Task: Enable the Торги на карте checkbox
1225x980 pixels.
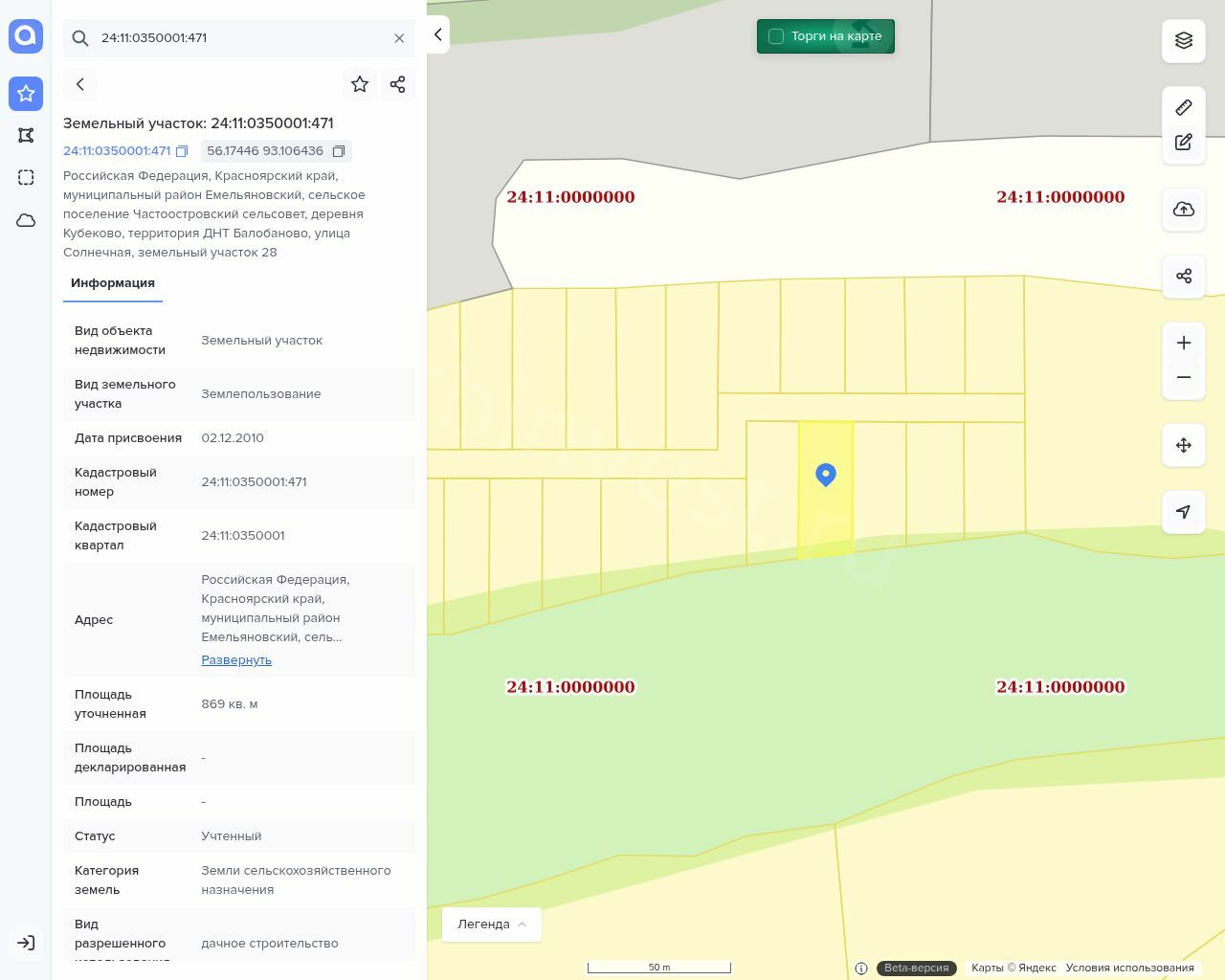Action: point(776,36)
